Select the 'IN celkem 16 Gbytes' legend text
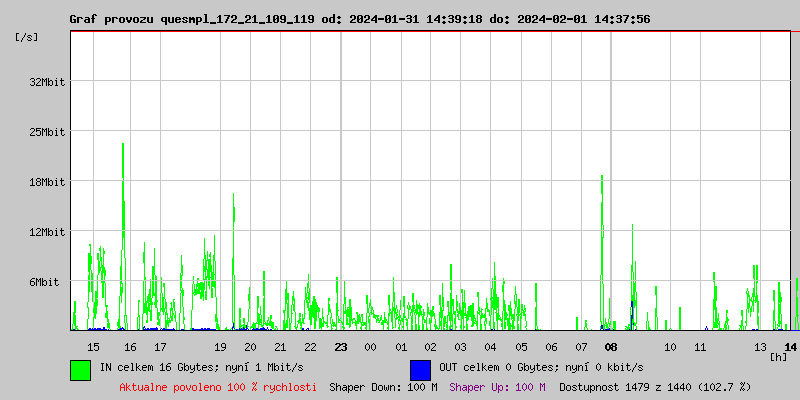This screenshot has width=800, height=400. pos(188,368)
